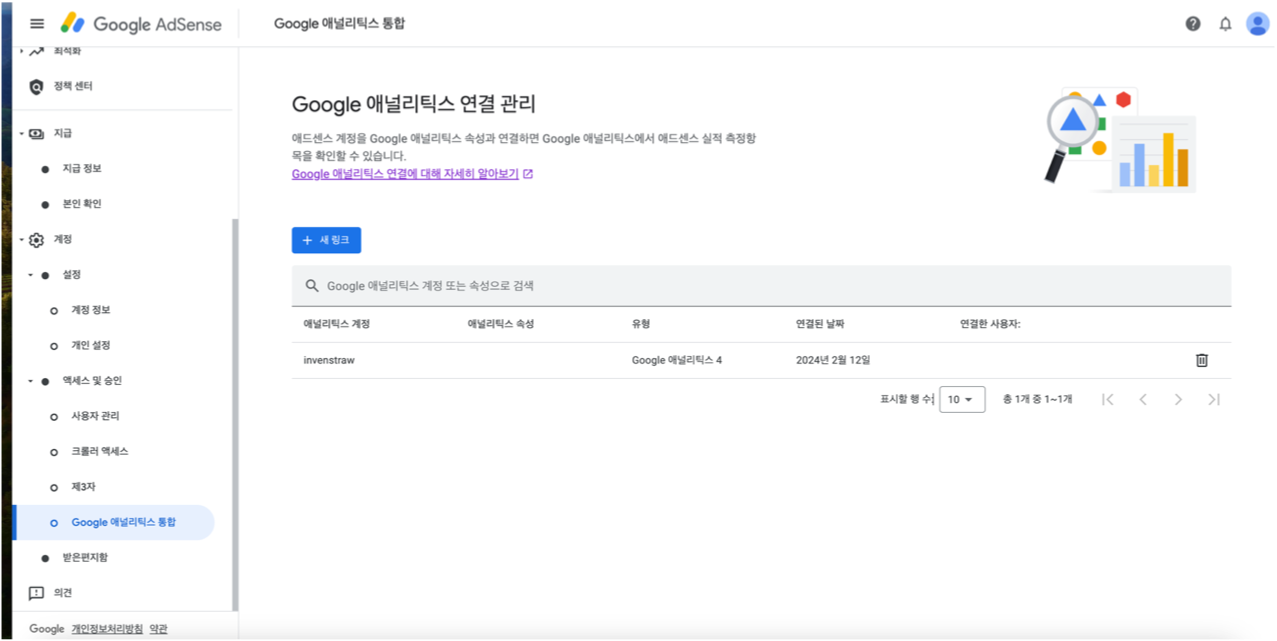The width and height of the screenshot is (1277, 641).
Task: Click the search magnifier icon
Action: [x=312, y=286]
